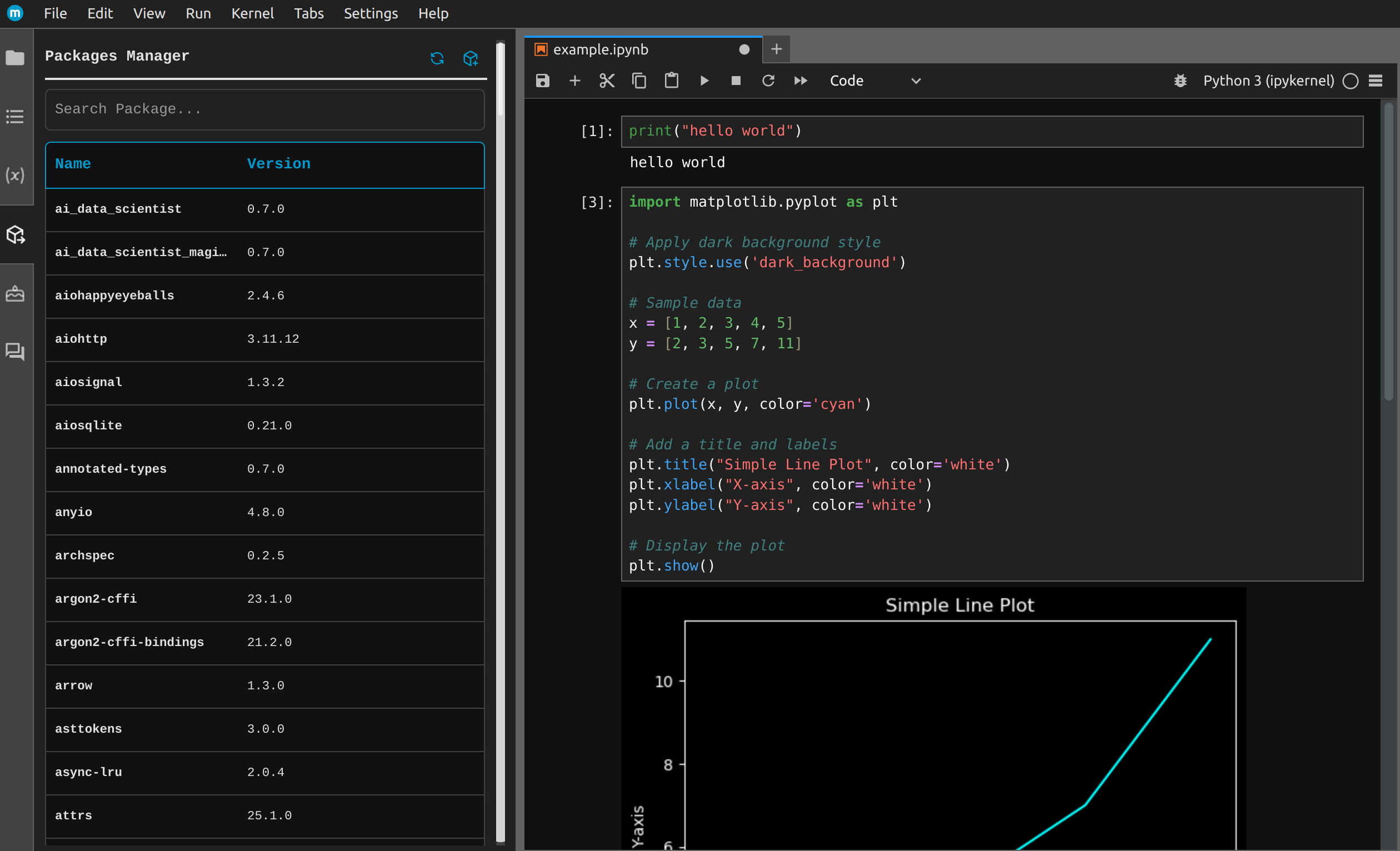
Task: Click the Python 3 (ipykernel) kernel name
Action: (1268, 81)
